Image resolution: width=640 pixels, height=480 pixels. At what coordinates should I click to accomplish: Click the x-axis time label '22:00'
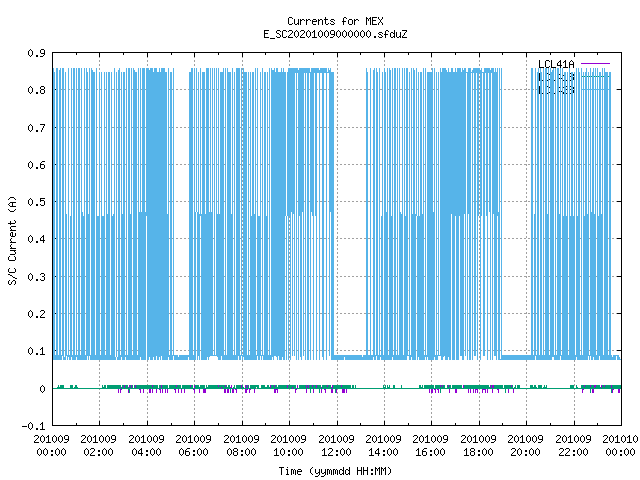573,452
